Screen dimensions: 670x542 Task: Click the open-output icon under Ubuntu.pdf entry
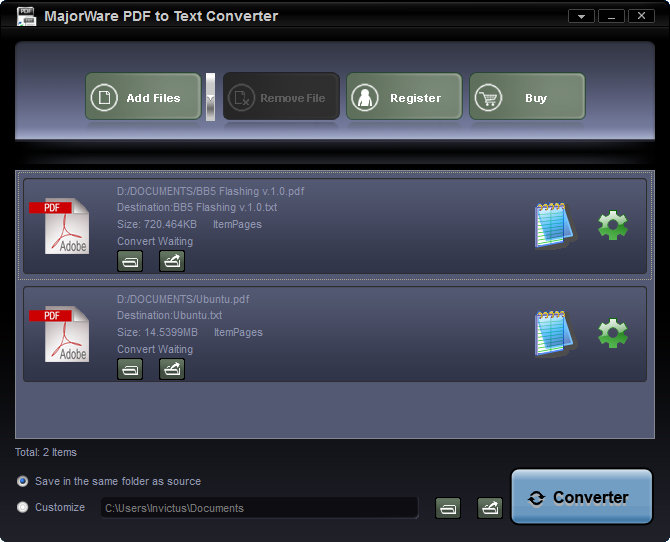(172, 369)
